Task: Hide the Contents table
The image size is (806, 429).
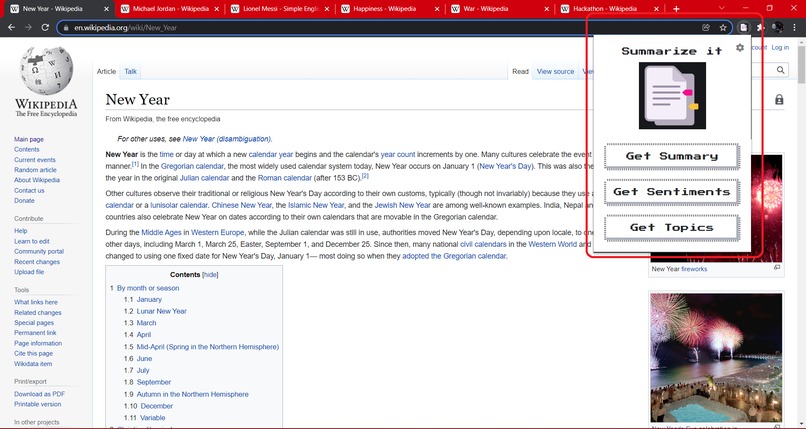Action: [x=210, y=275]
